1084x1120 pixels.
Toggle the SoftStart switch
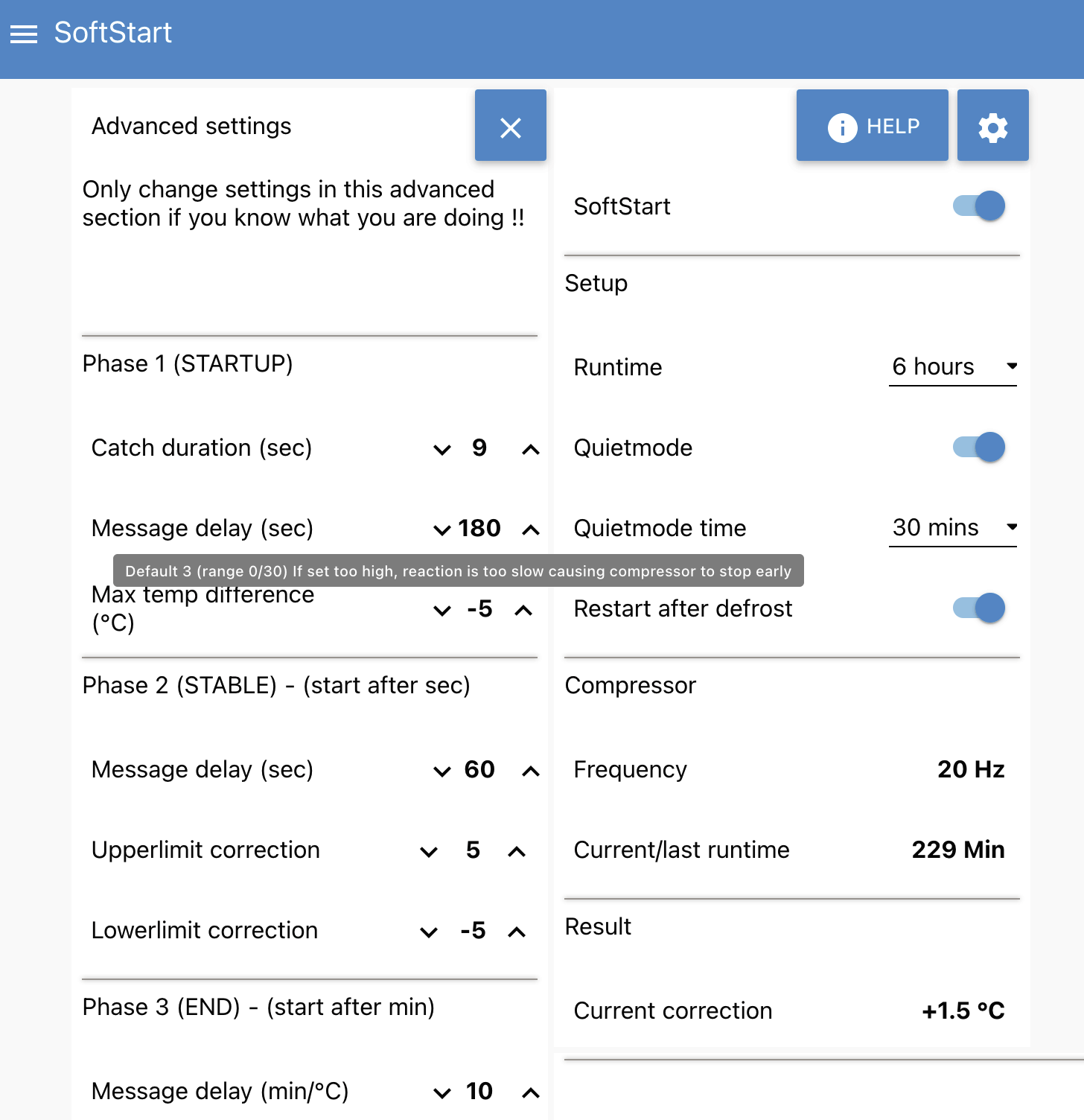[x=979, y=206]
